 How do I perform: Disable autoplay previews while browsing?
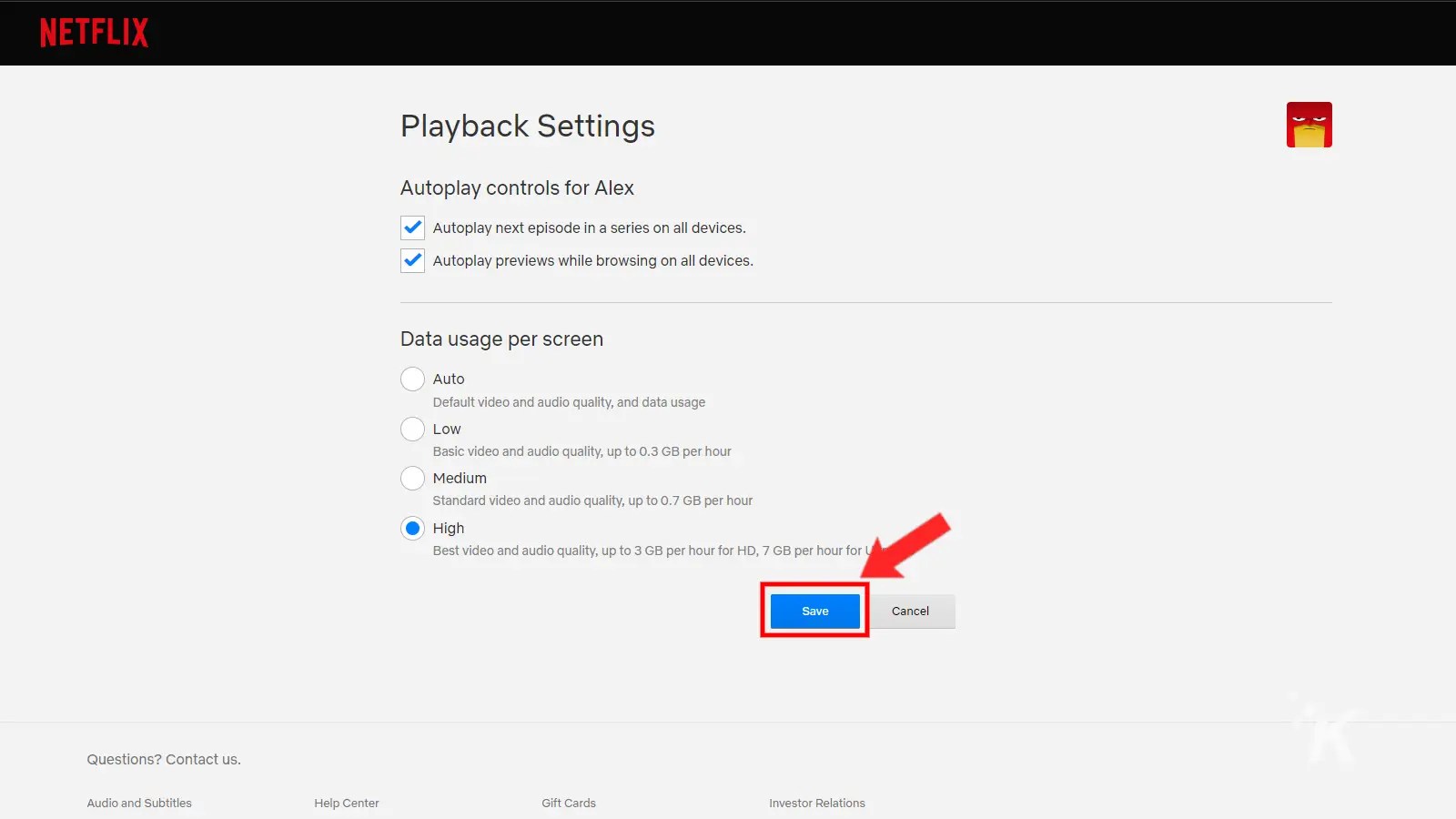pyautogui.click(x=412, y=260)
